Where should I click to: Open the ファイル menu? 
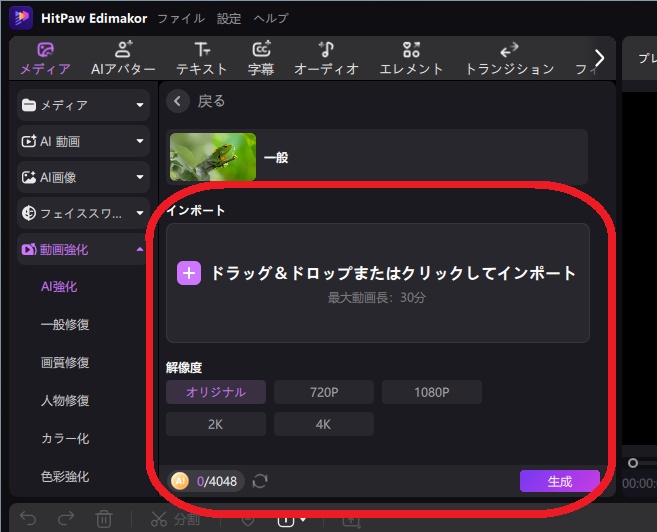point(181,18)
